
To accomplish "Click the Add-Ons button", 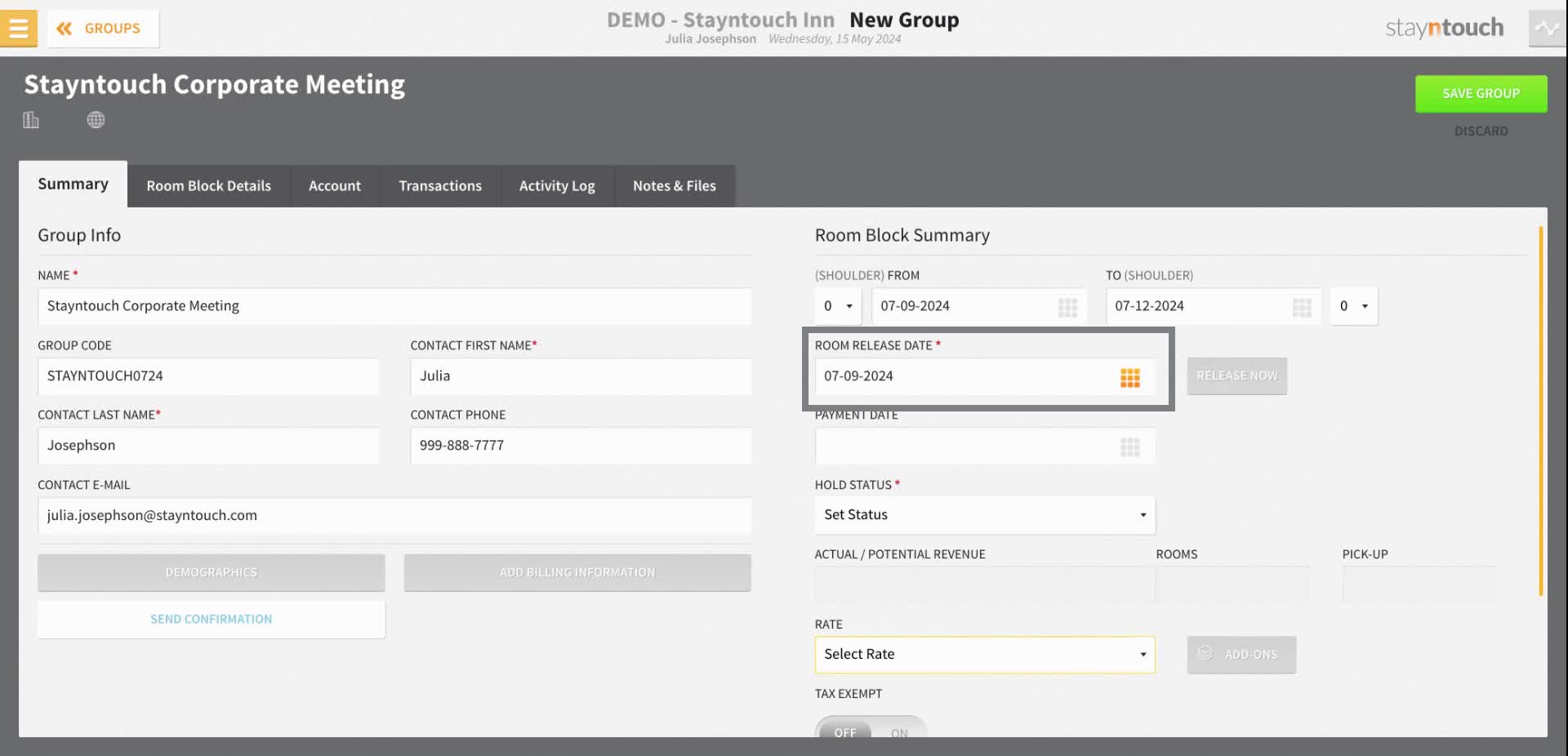I will [1241, 655].
